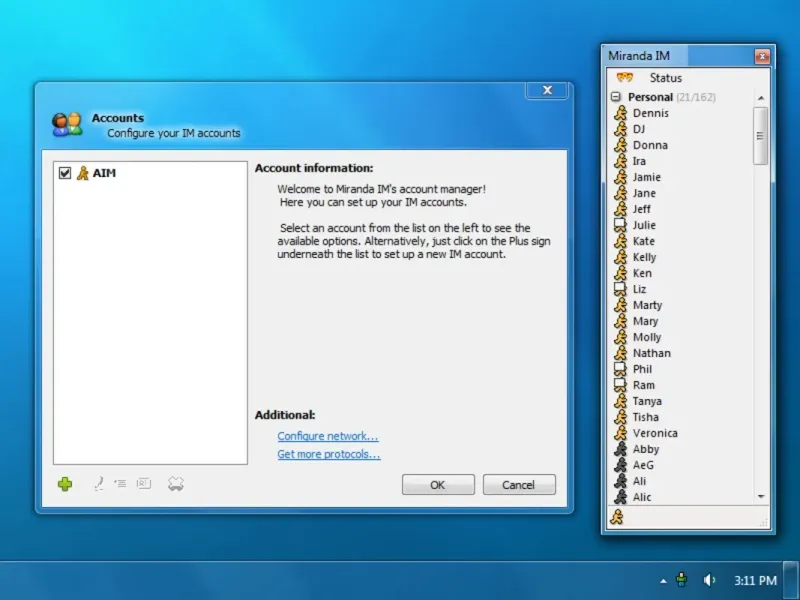Click scroll down arrow in contact list
The width and height of the screenshot is (800, 600).
[761, 496]
